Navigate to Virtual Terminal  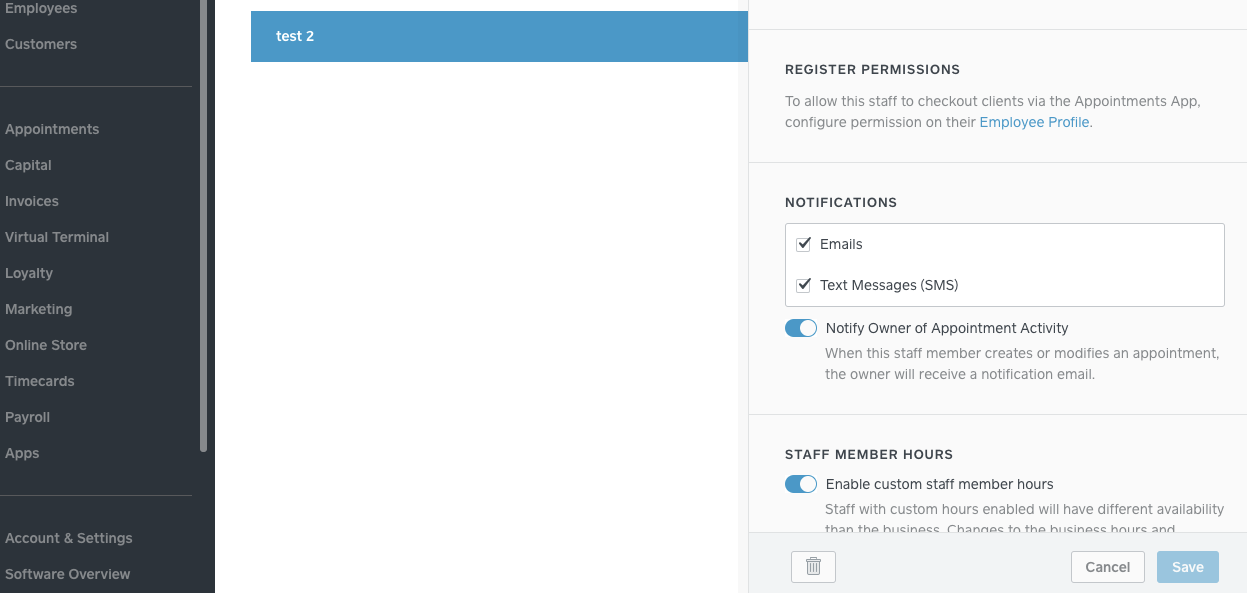tap(57, 237)
